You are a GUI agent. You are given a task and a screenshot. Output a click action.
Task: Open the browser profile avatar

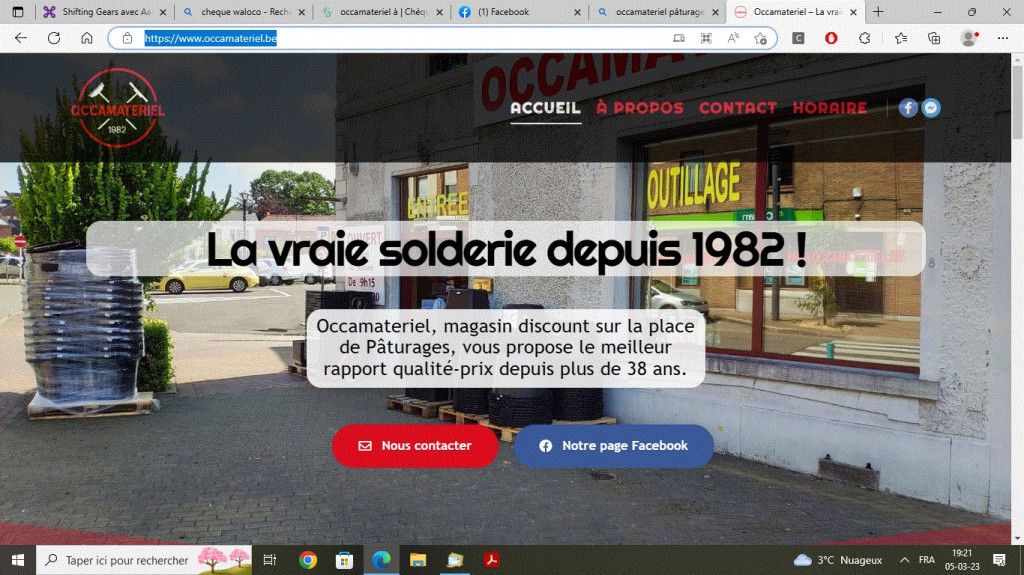tap(969, 39)
